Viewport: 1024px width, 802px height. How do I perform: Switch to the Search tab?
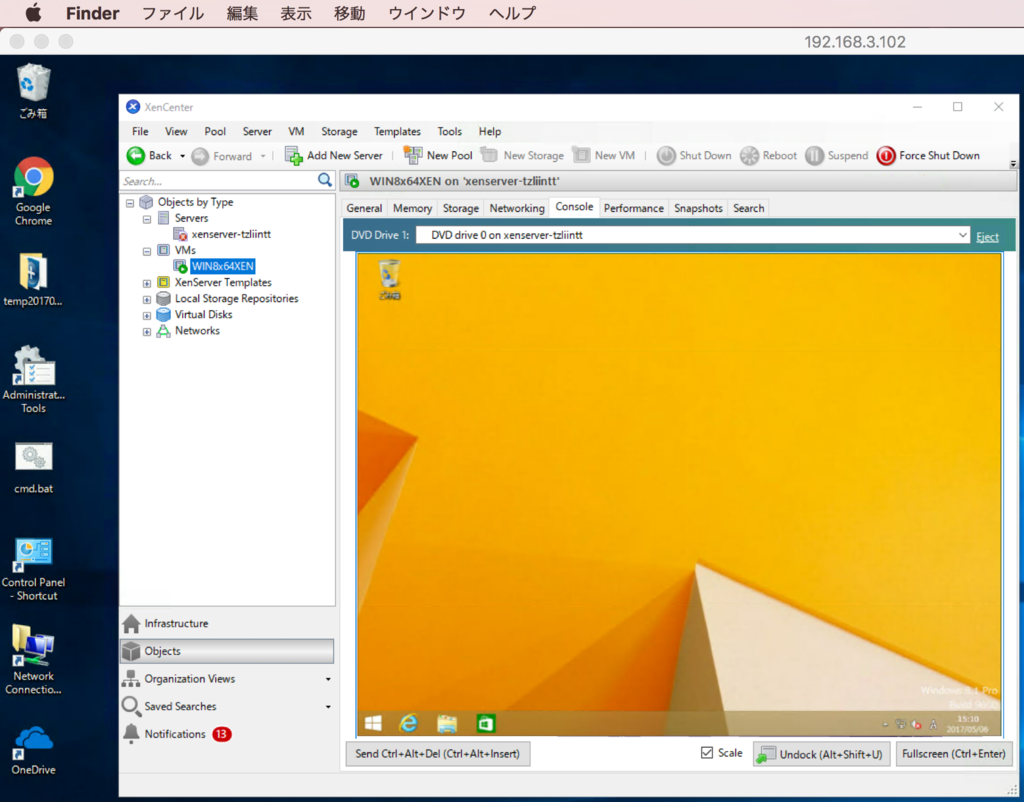pyautogui.click(x=748, y=208)
